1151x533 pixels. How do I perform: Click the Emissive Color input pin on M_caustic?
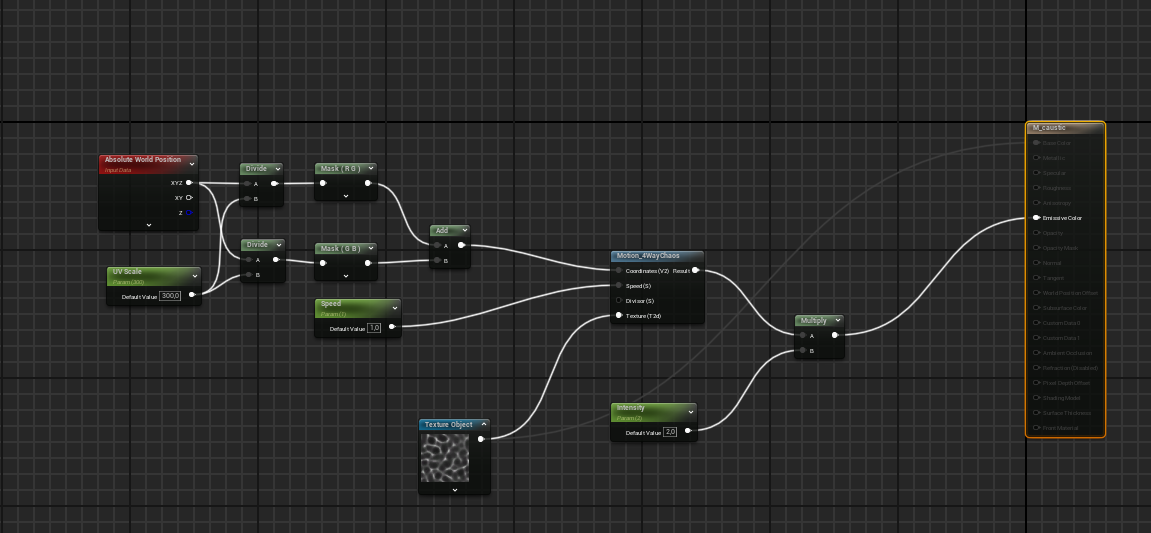pyautogui.click(x=1036, y=218)
